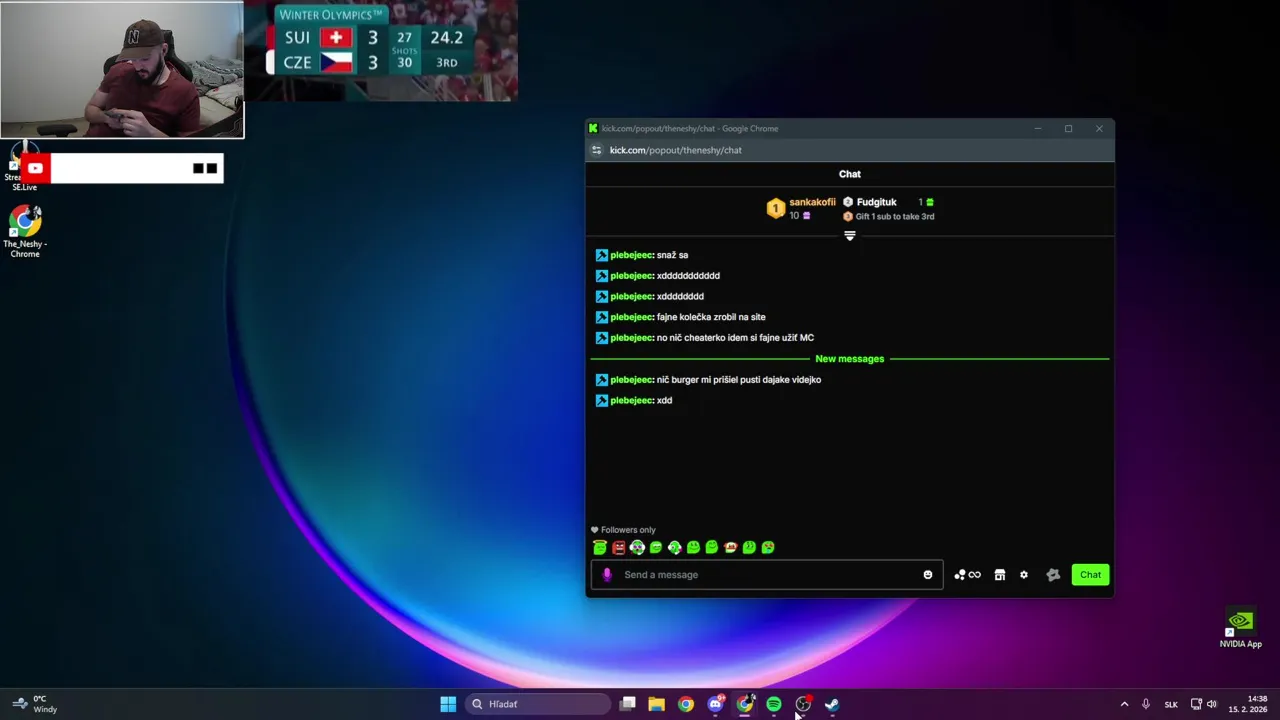Viewport: 1280px width, 720px height.
Task: Open volume control in system tray
Action: tap(1212, 704)
